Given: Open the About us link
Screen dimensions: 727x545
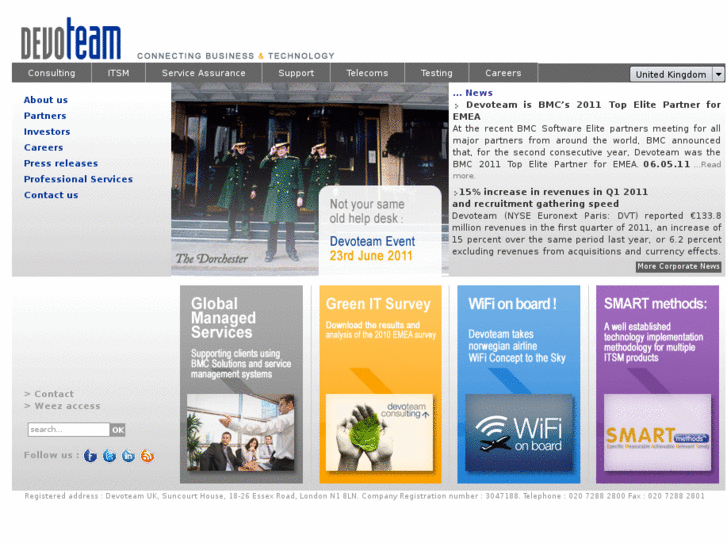Looking at the screenshot, I should point(46,100).
